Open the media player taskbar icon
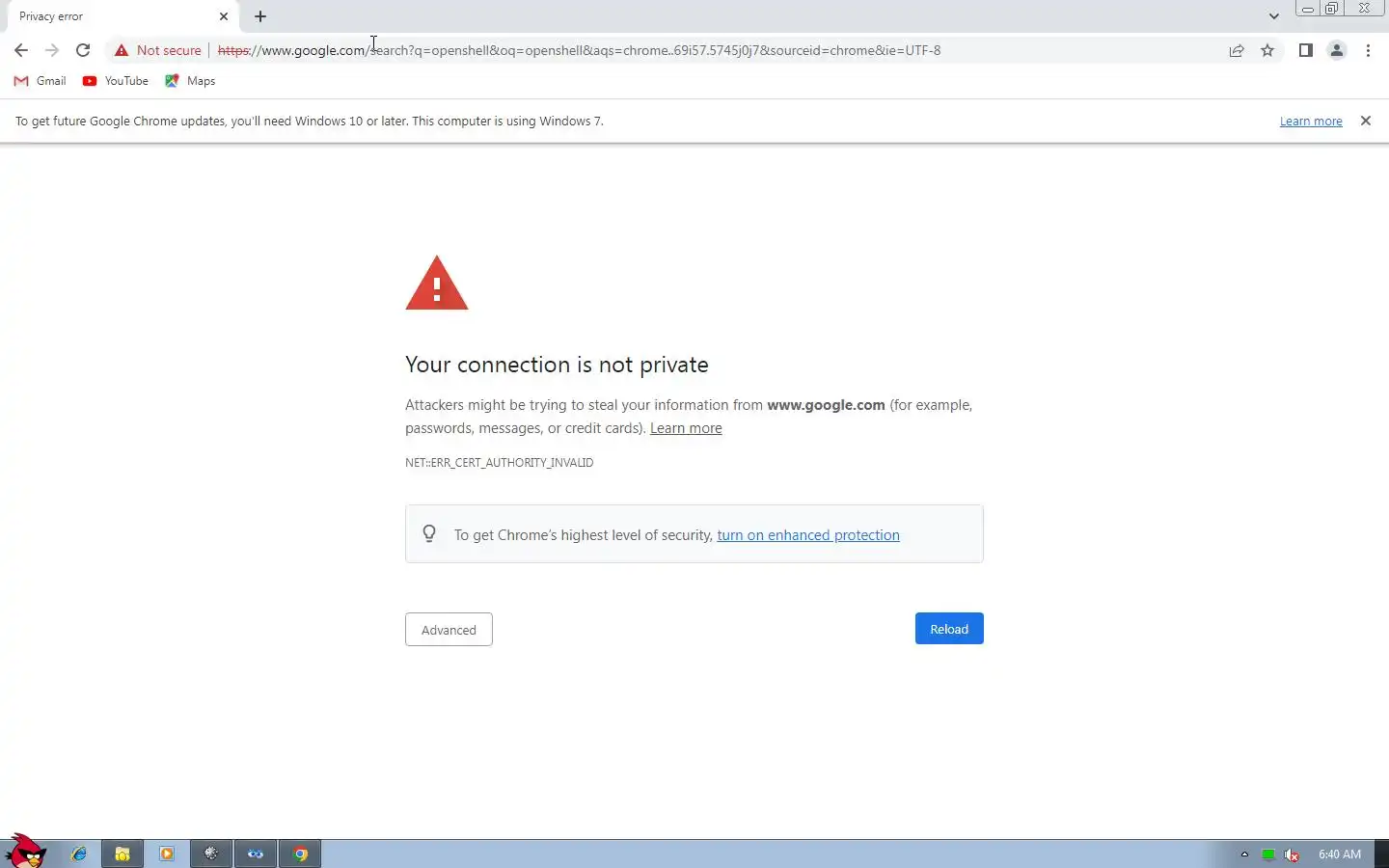Image resolution: width=1389 pixels, height=868 pixels. [x=167, y=854]
